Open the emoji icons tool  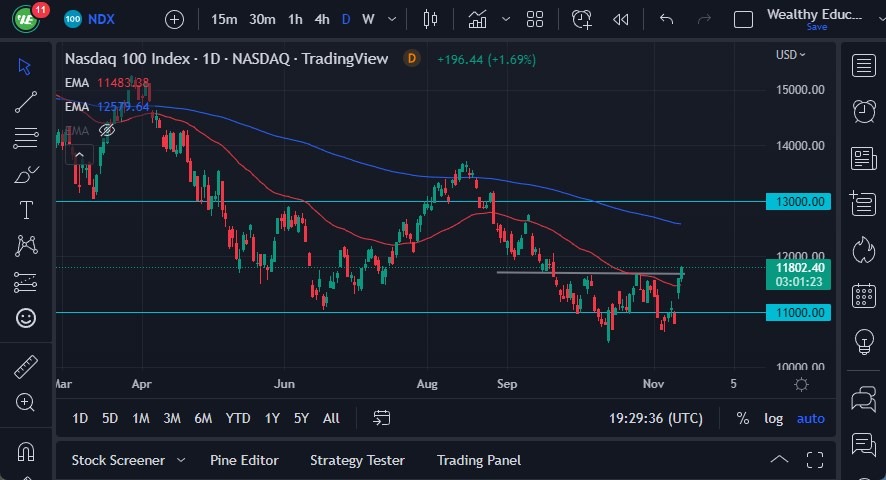(26, 318)
